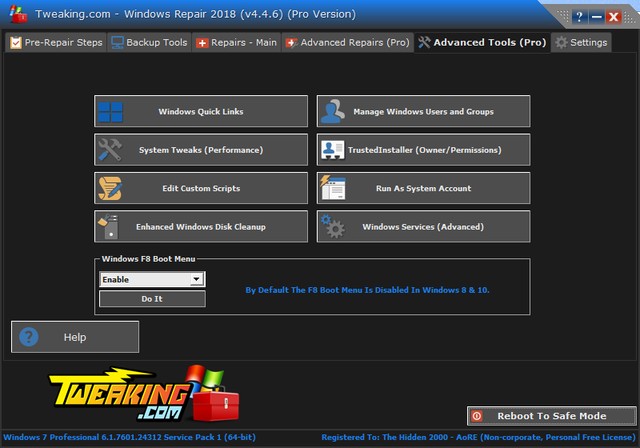The height and width of the screenshot is (448, 640).
Task: Go to the Repairs - Main tab
Action: click(237, 43)
